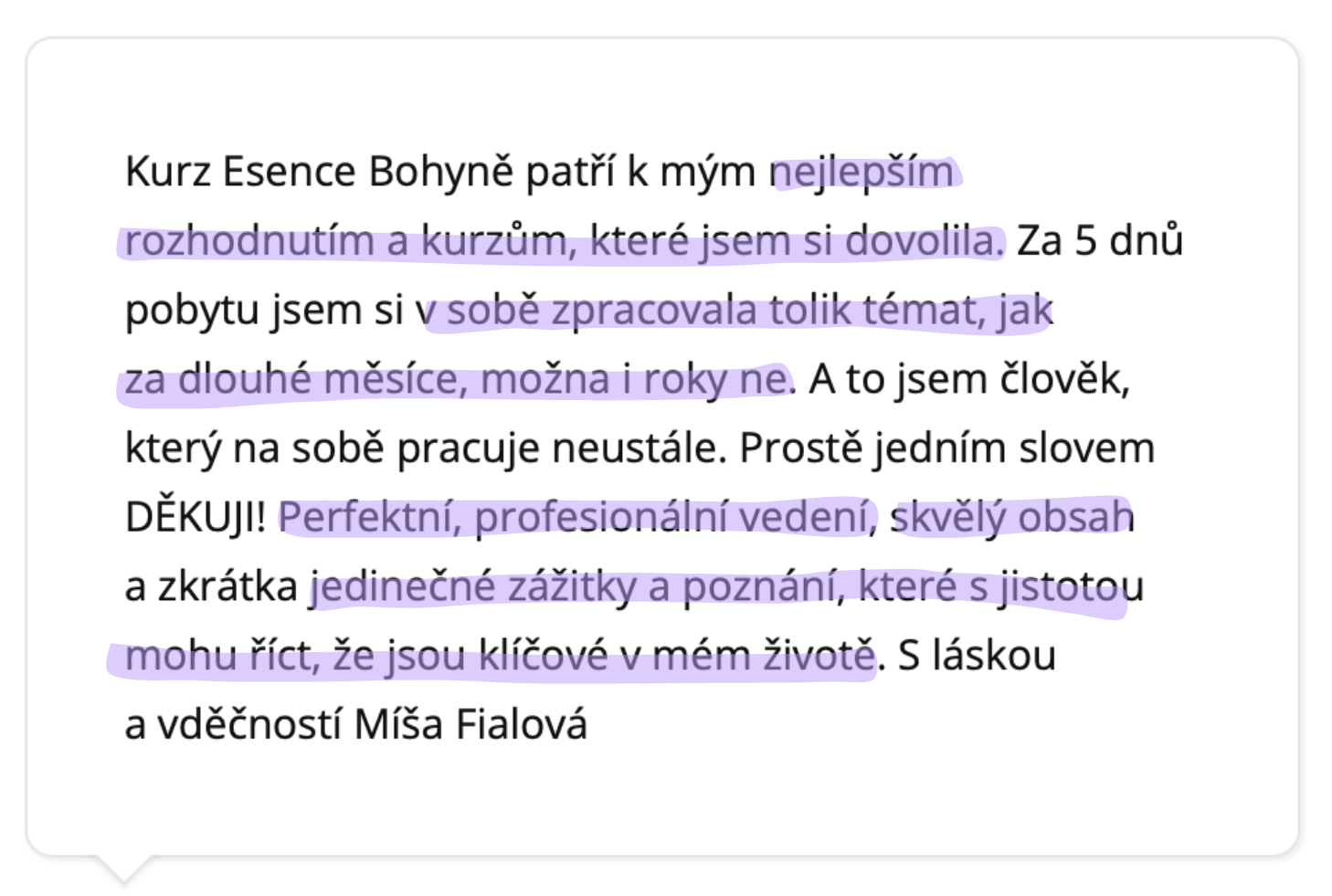Click the text "Za 5 dnů"
The height and width of the screenshot is (896, 1332).
[x=1100, y=241]
